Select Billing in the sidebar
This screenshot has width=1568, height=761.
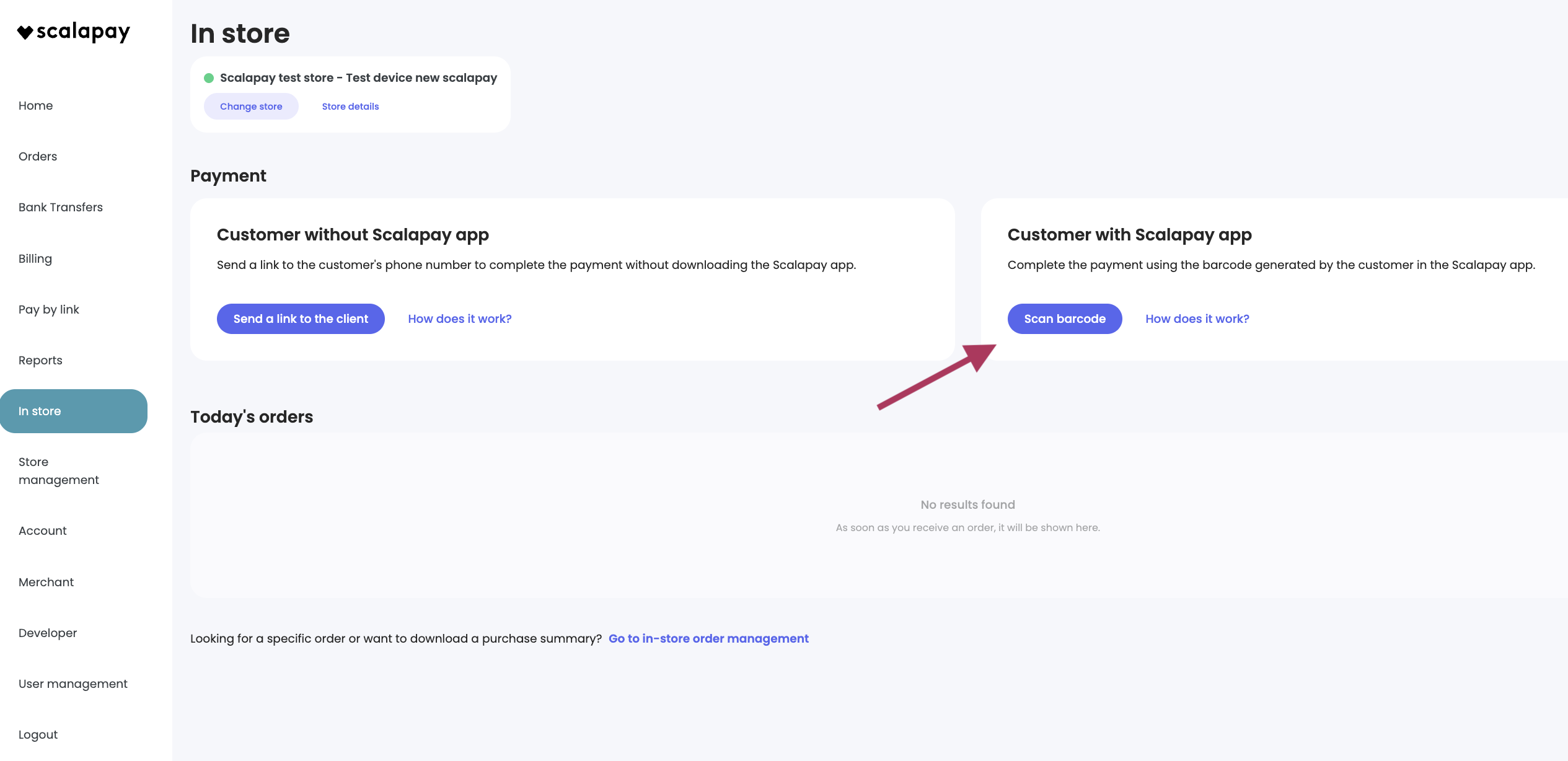tap(35, 259)
